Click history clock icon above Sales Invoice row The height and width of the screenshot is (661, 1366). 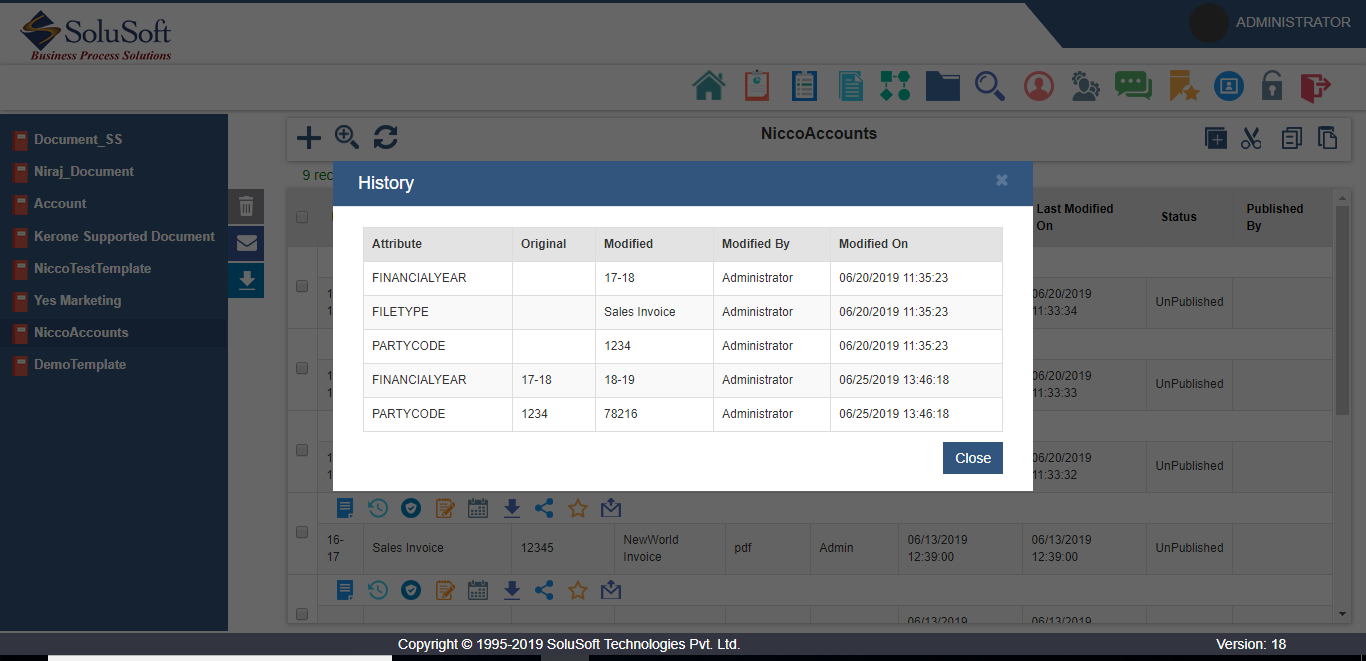coord(378,508)
